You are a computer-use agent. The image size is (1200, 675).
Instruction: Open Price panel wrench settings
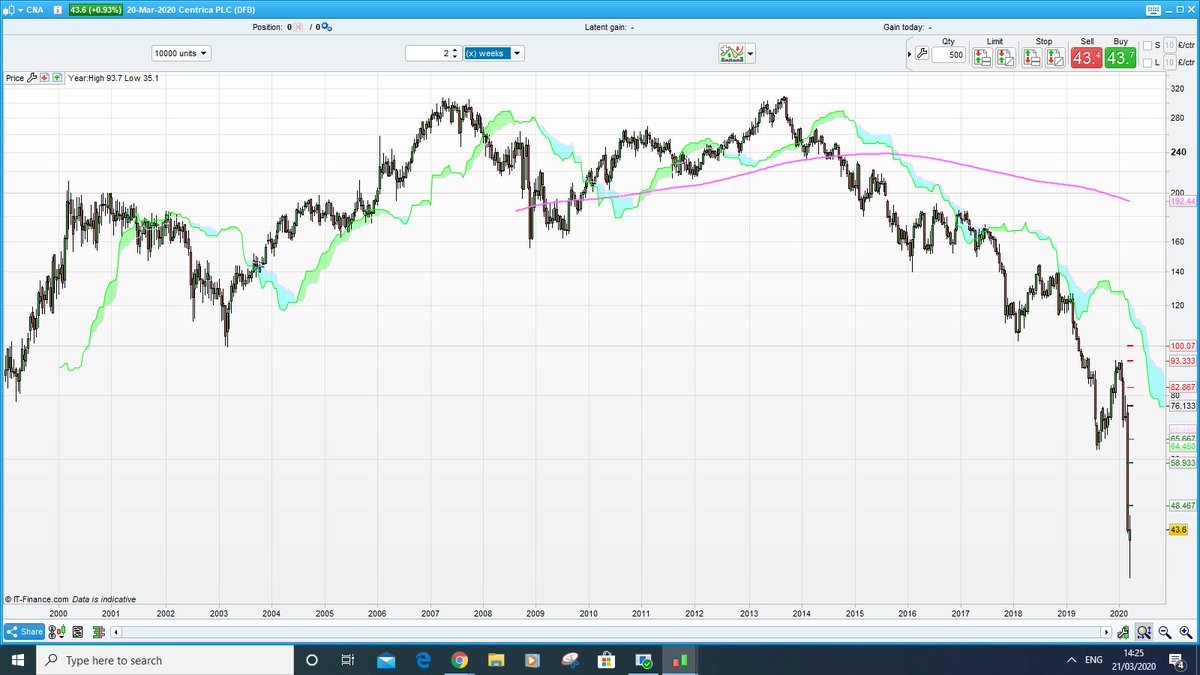[32, 78]
